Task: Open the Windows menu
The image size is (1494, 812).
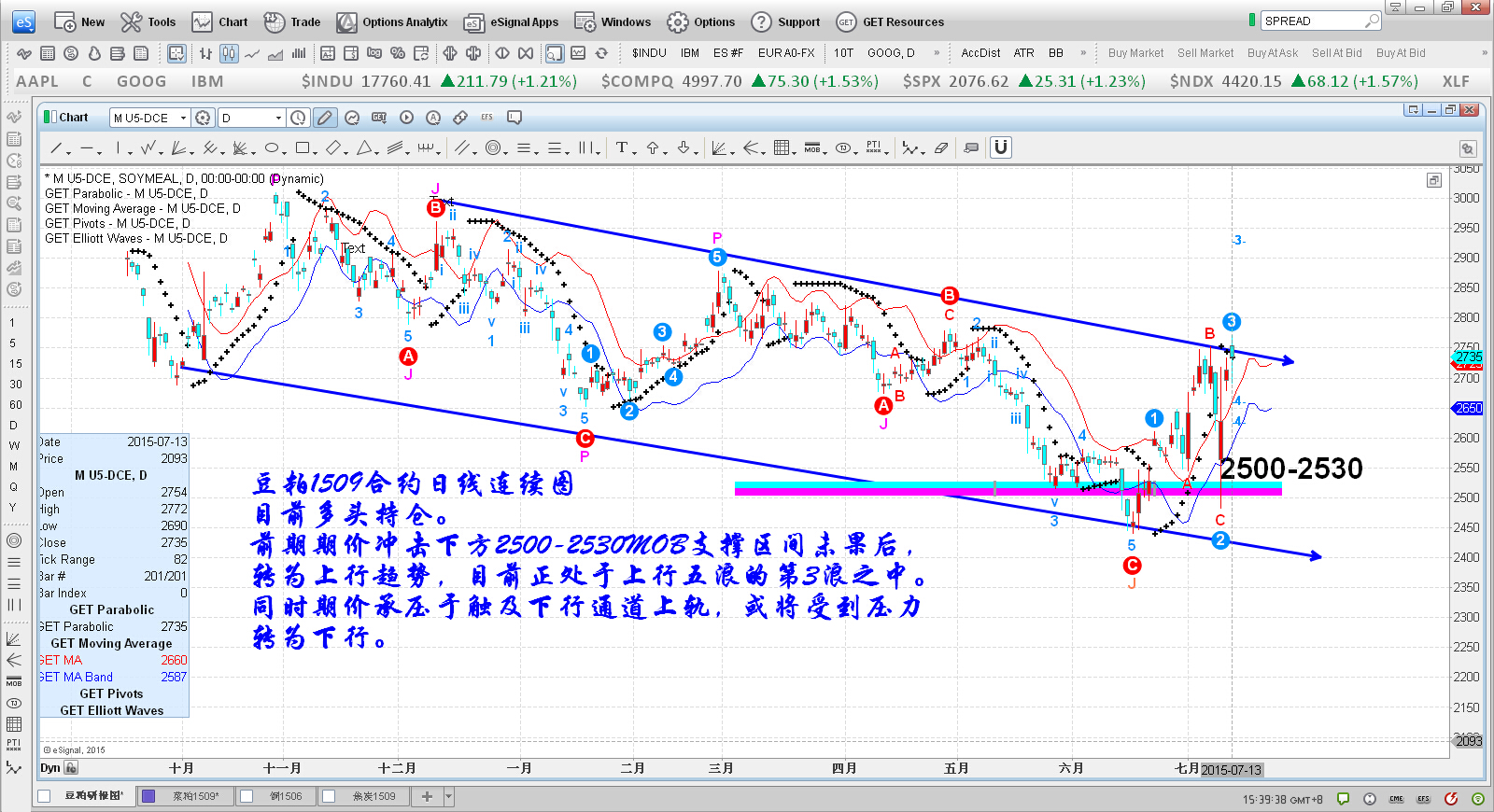Action: click(x=613, y=21)
